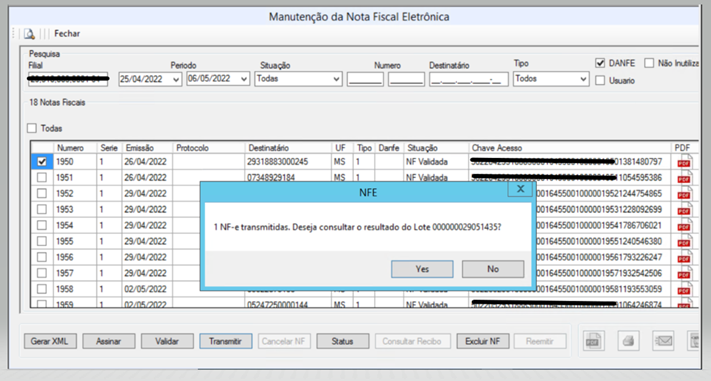
Task: Tick the Usuario checkbox
Action: (600, 81)
